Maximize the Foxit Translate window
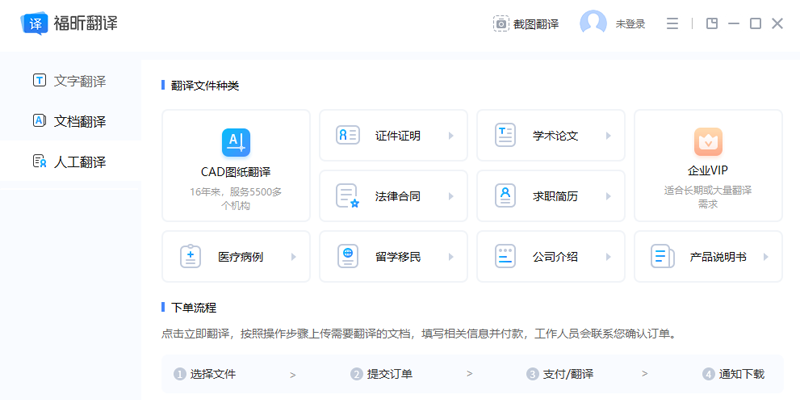This screenshot has height=400, width=800. point(756,23)
